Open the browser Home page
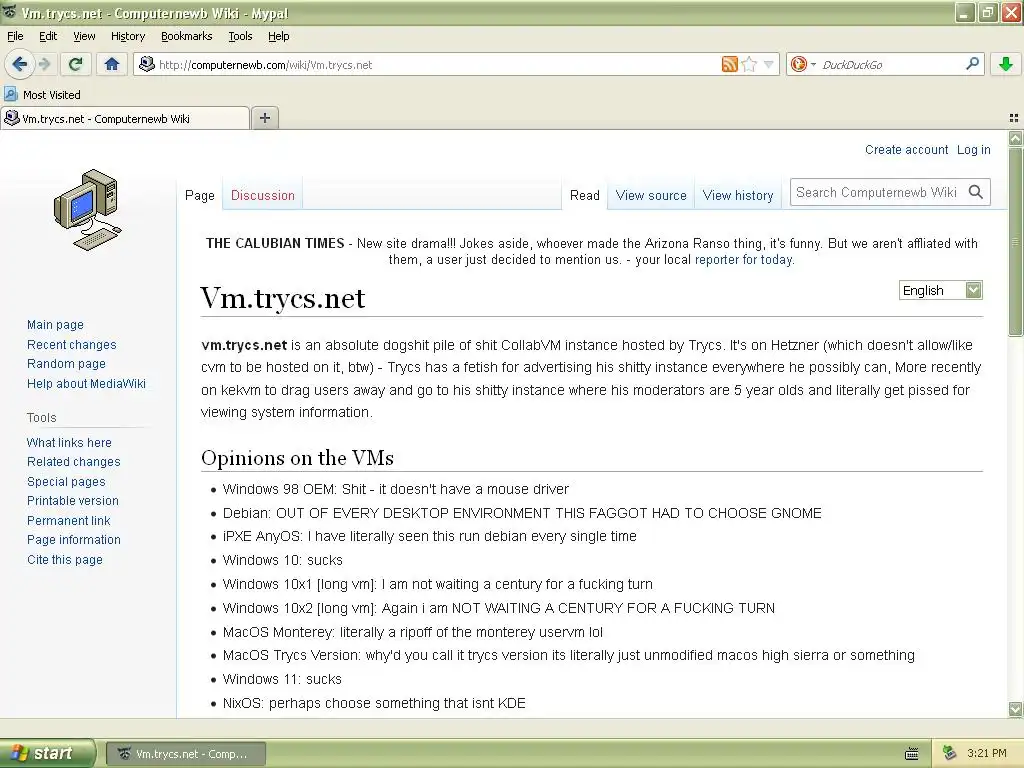 pyautogui.click(x=112, y=64)
